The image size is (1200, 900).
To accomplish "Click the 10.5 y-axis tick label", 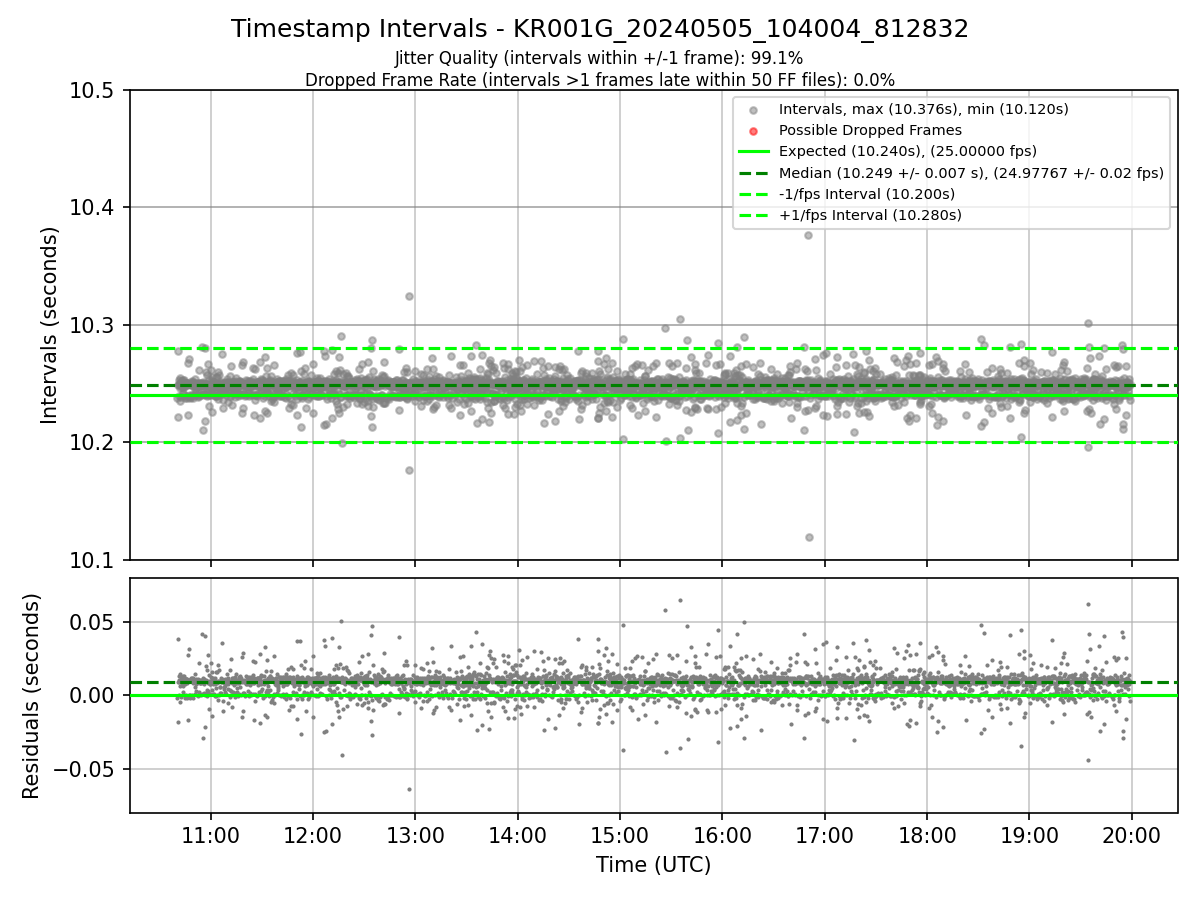I will 94,91.
